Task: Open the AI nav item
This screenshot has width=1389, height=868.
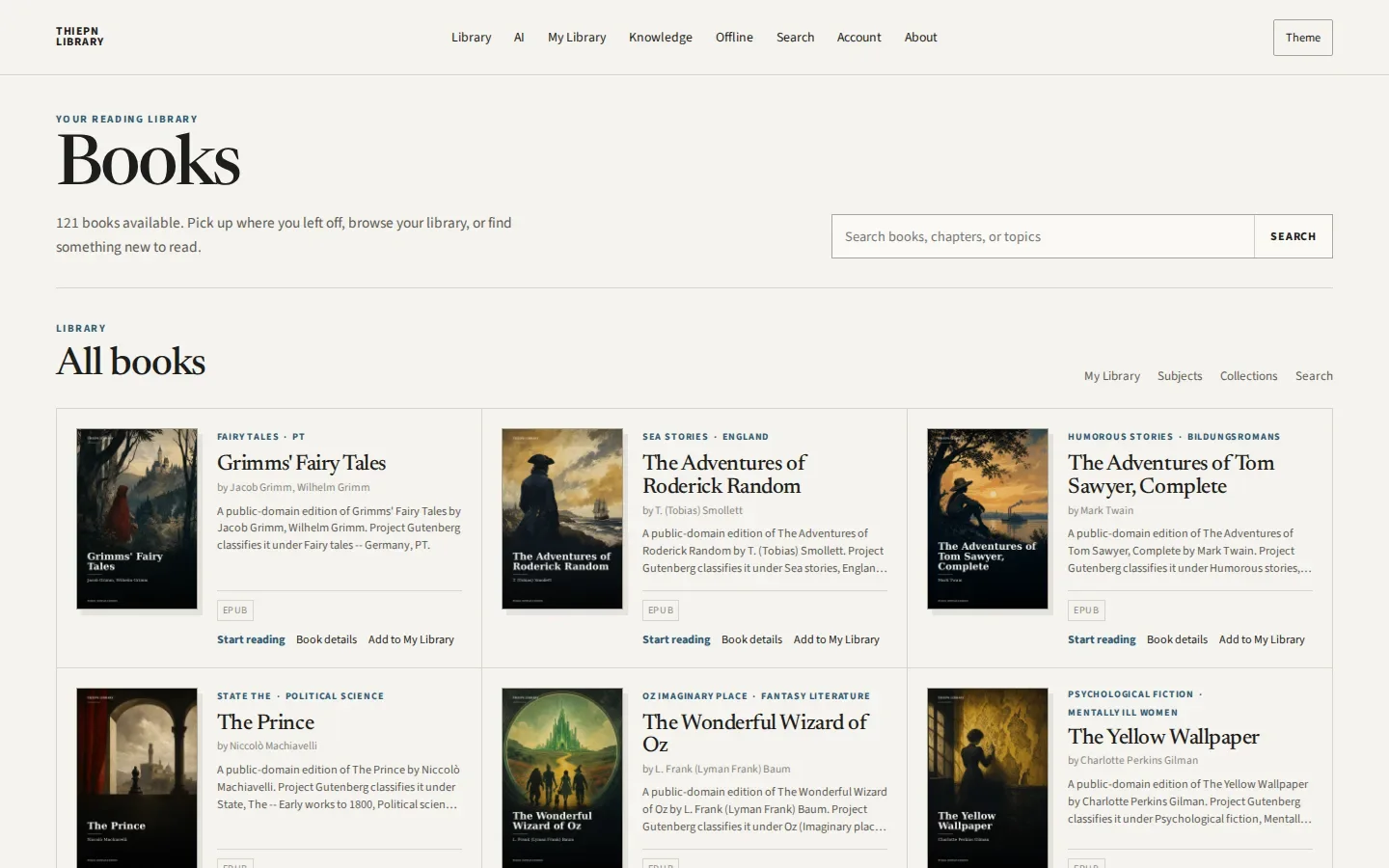Action: pyautogui.click(x=519, y=38)
